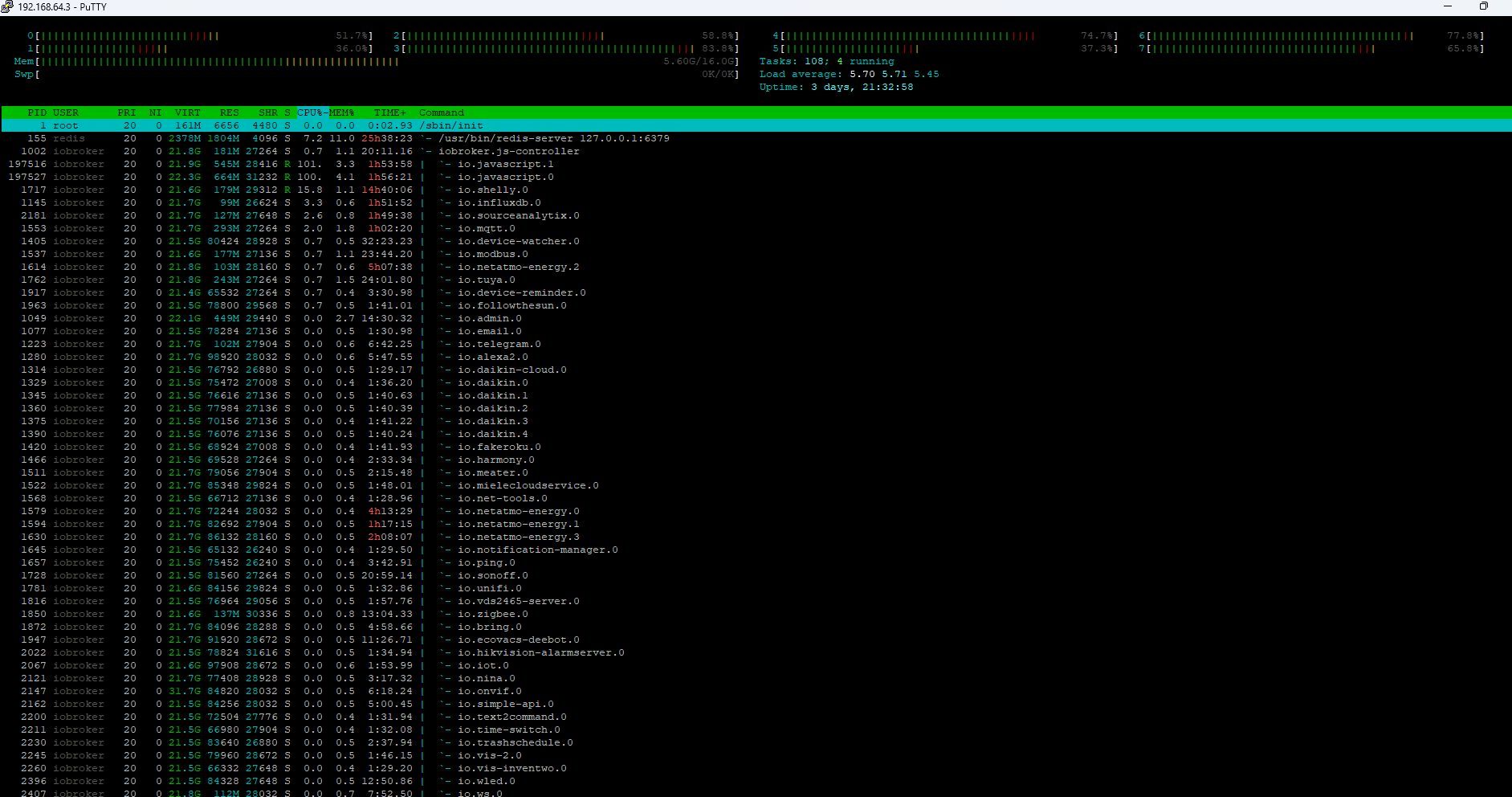Select the io.harmony.0 process
Viewport: 1512px width, 797px height.
pyautogui.click(x=756, y=460)
